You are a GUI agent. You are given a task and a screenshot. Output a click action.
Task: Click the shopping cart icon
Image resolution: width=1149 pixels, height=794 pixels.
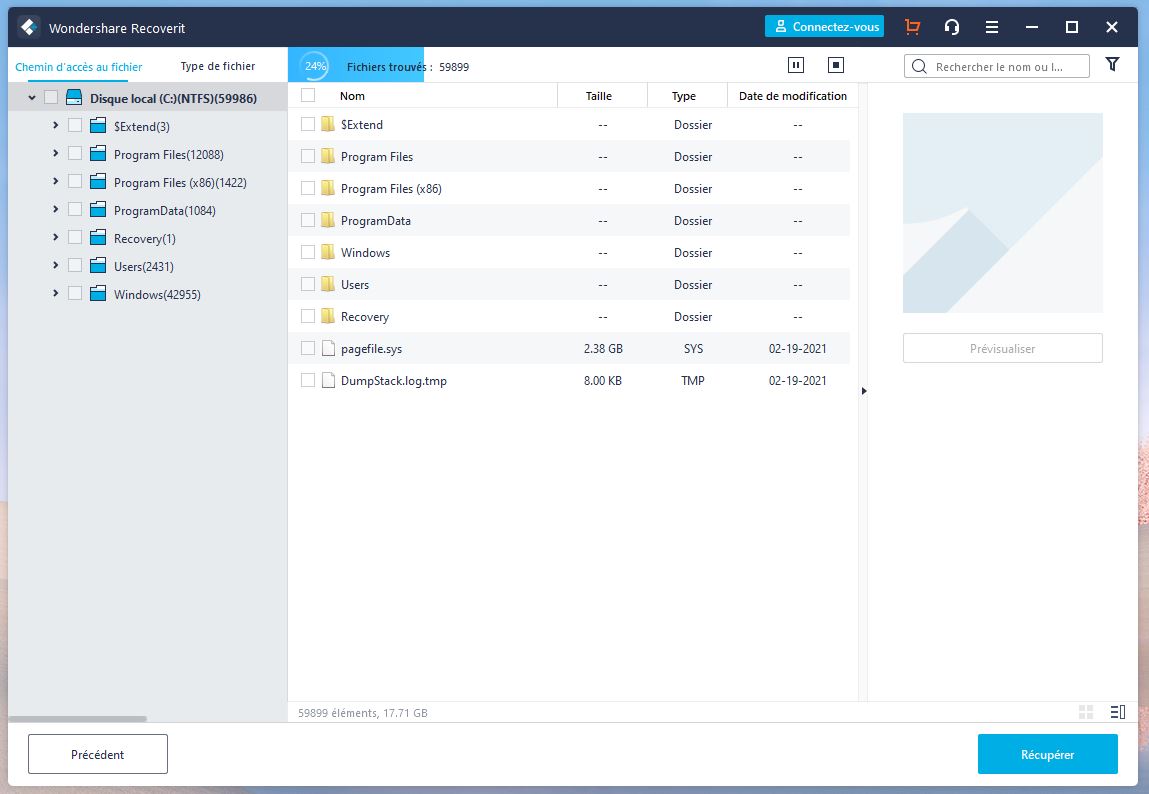click(912, 28)
